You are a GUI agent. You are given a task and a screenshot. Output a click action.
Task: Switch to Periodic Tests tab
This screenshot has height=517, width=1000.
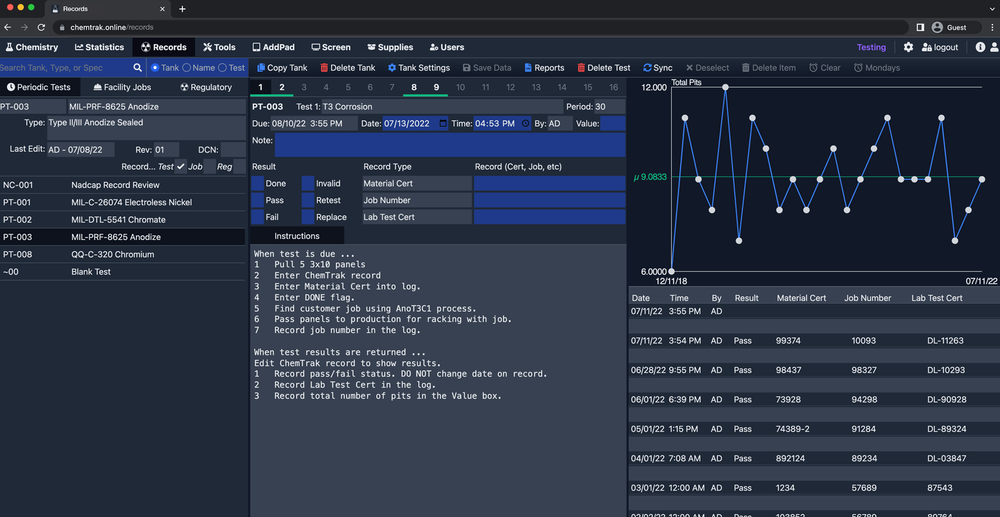point(39,87)
